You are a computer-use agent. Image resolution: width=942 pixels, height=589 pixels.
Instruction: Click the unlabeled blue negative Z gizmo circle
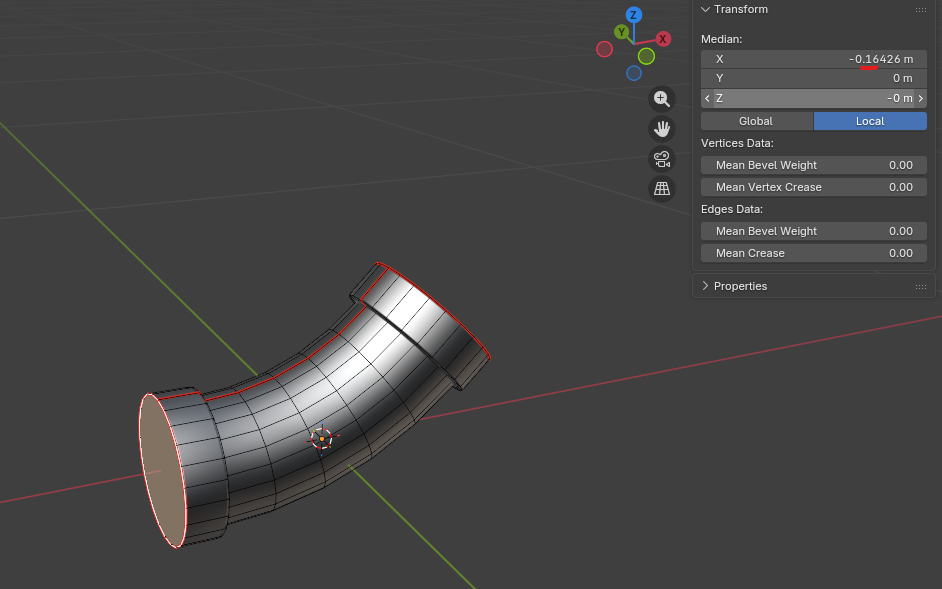pyautogui.click(x=634, y=73)
